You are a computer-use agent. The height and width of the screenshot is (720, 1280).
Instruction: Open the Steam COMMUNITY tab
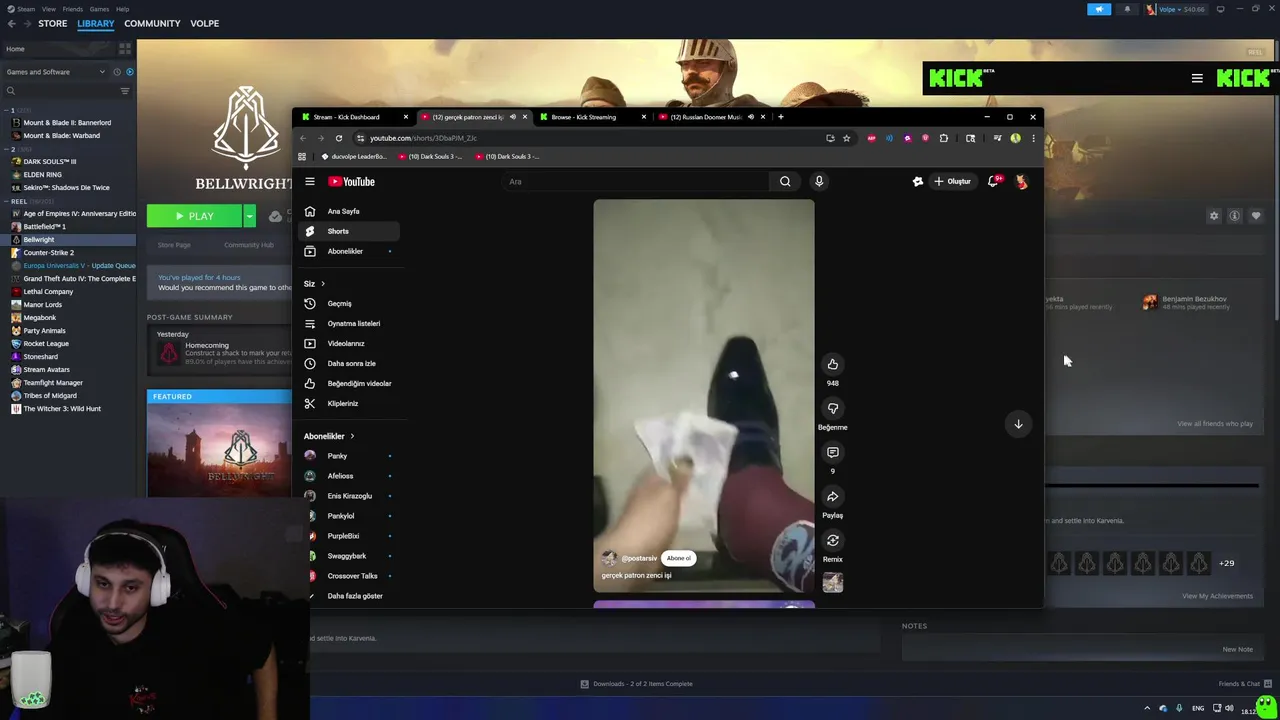pos(152,23)
